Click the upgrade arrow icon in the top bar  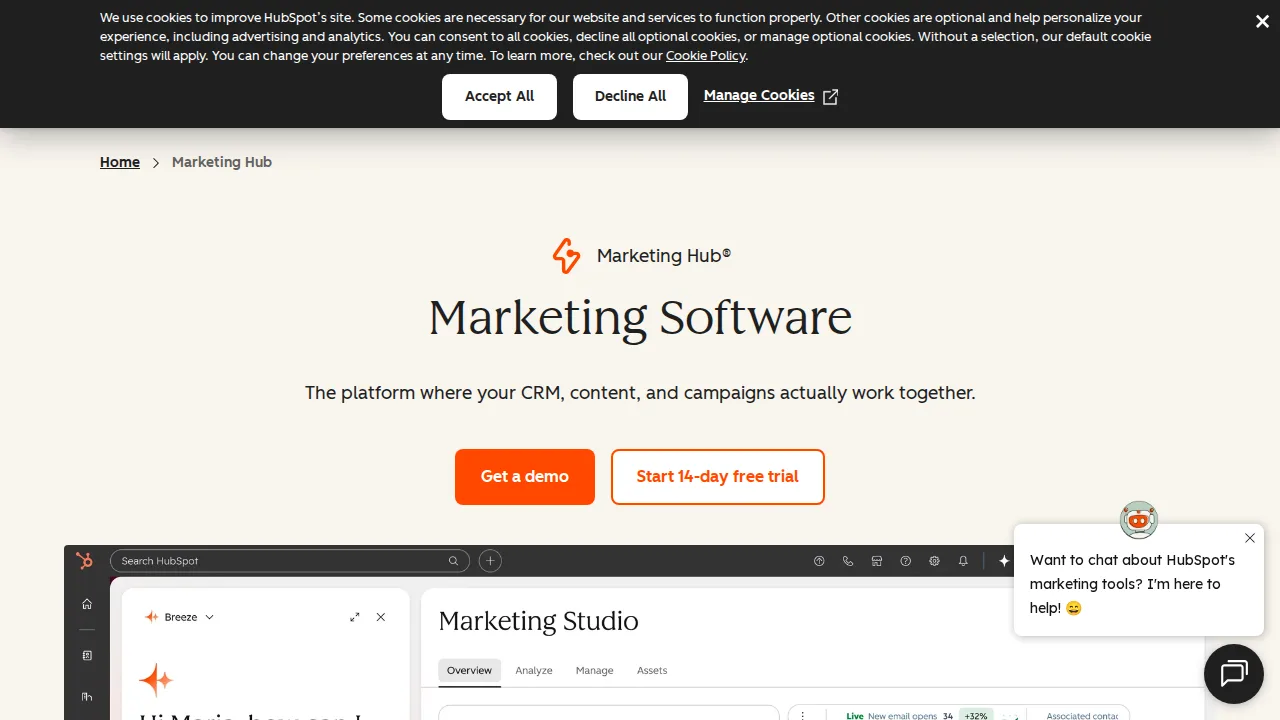coord(819,561)
